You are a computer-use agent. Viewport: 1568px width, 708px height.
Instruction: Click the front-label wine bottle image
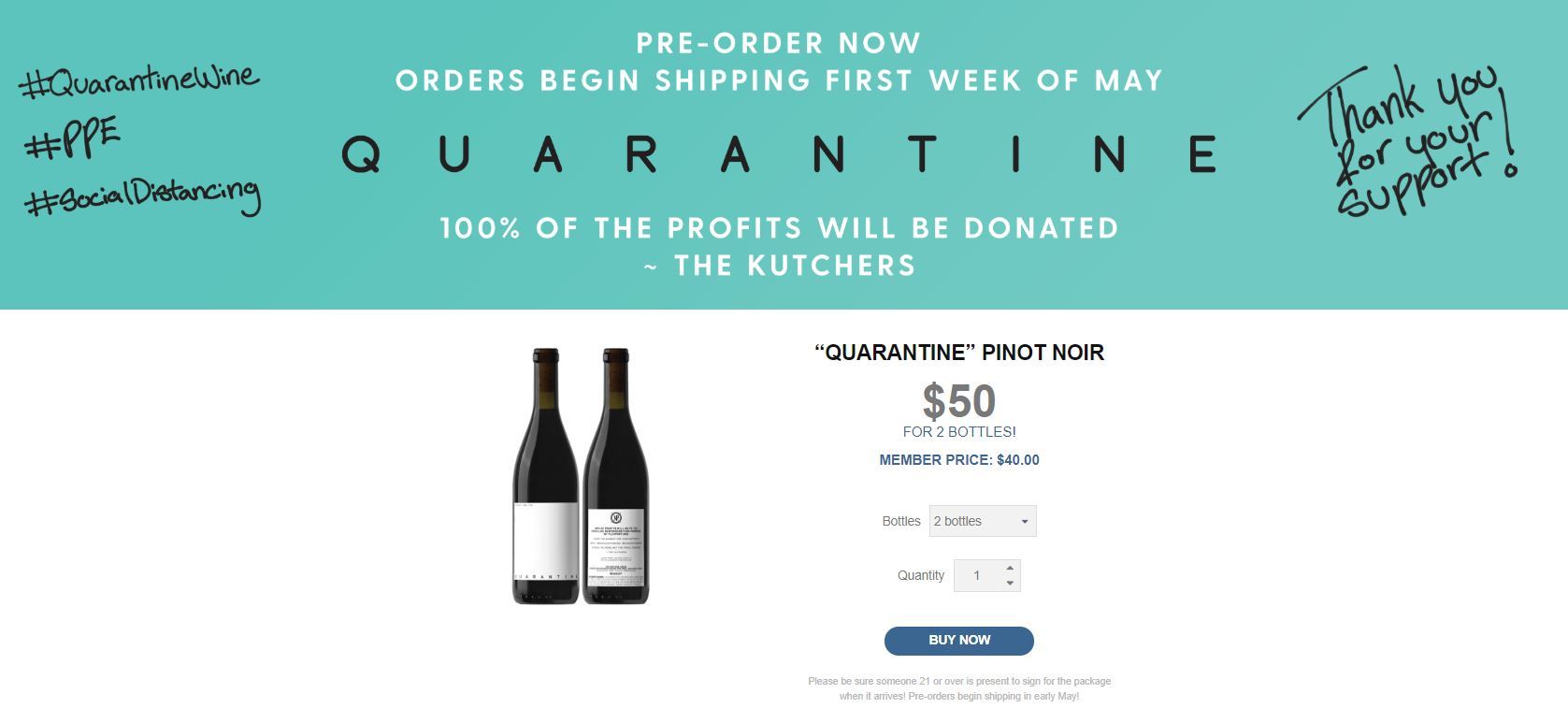click(x=546, y=477)
